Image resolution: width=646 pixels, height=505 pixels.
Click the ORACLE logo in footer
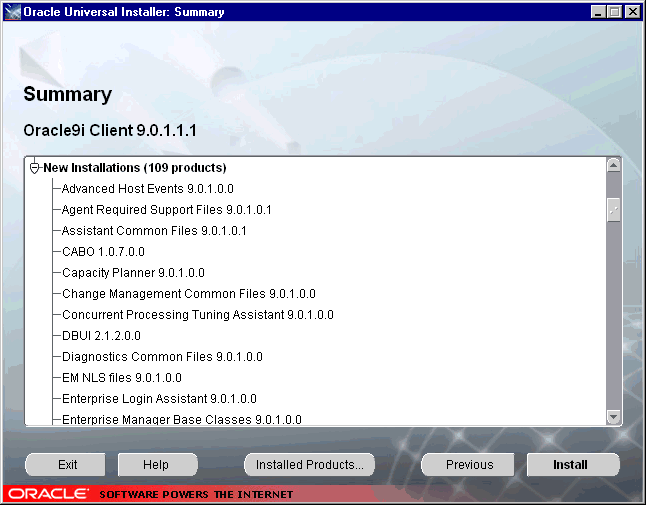click(48, 494)
